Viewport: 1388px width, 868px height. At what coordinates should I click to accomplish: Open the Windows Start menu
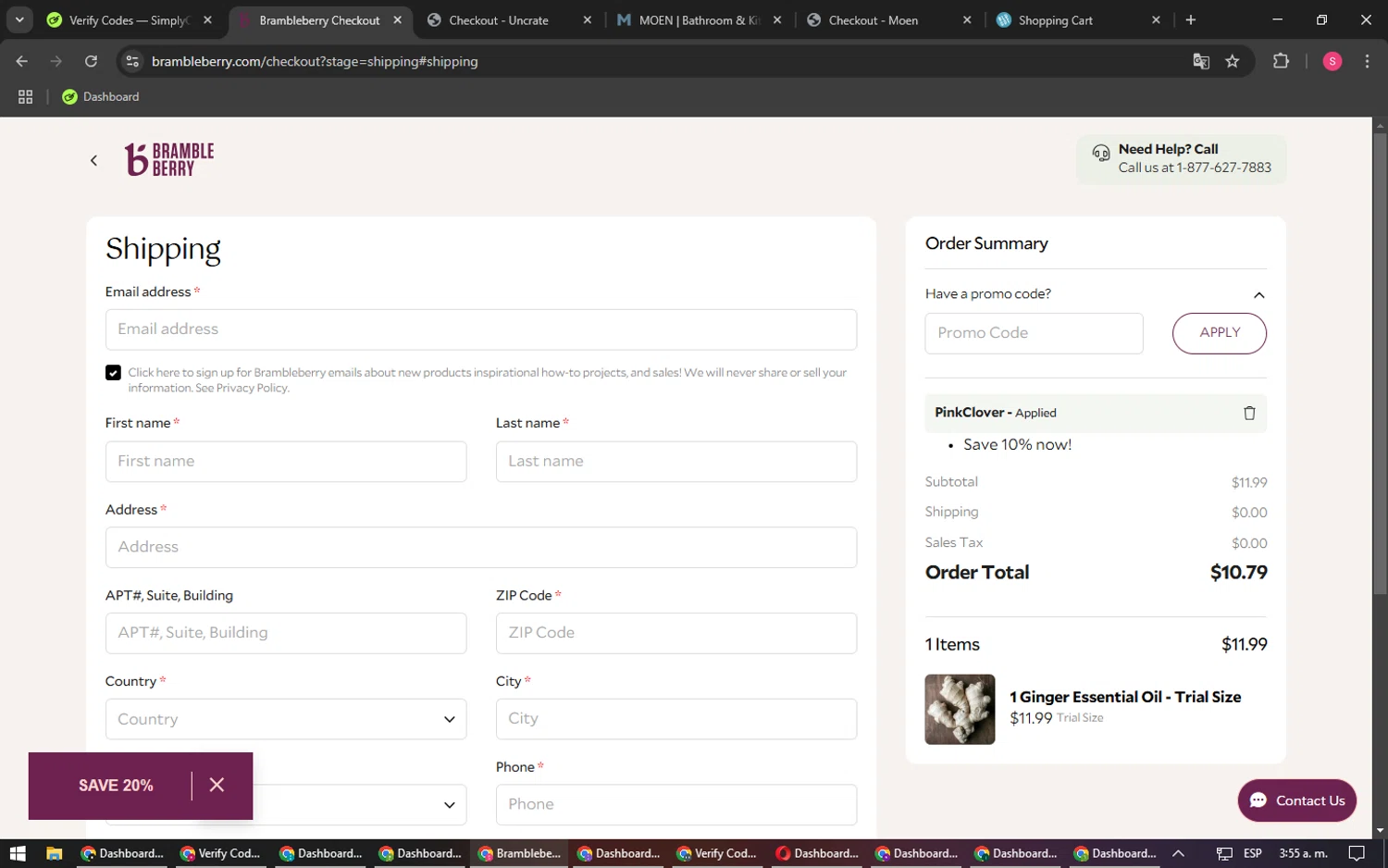17,853
